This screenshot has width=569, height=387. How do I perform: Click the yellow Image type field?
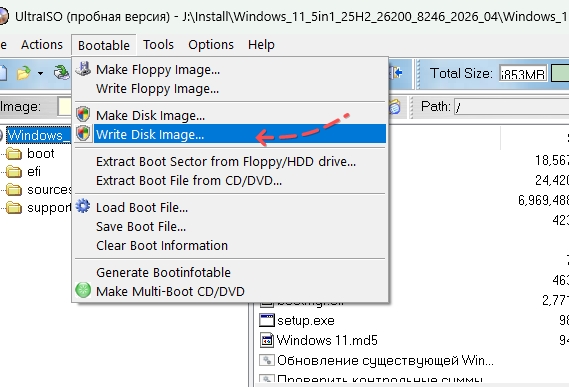64,107
